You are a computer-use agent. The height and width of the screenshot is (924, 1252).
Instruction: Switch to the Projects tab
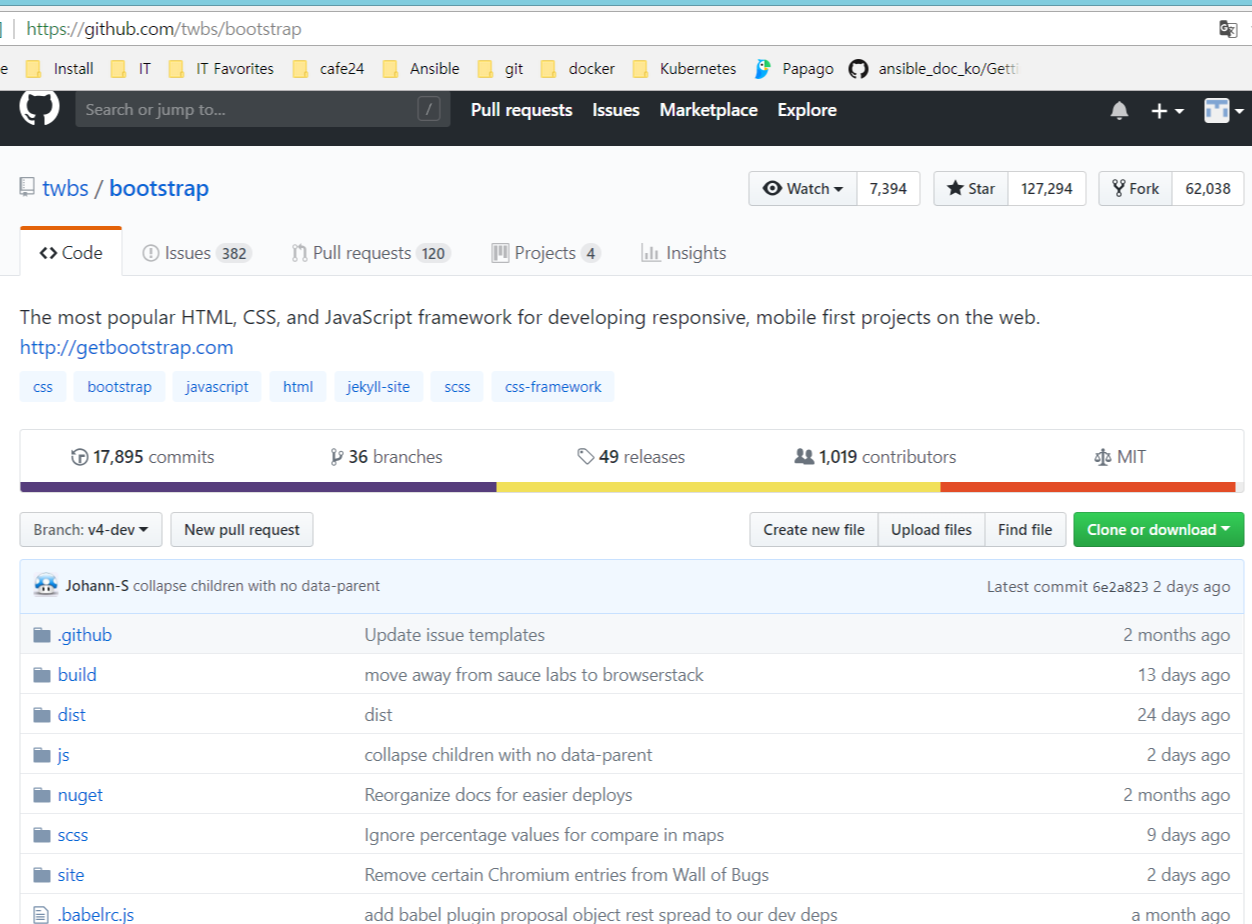pos(546,253)
